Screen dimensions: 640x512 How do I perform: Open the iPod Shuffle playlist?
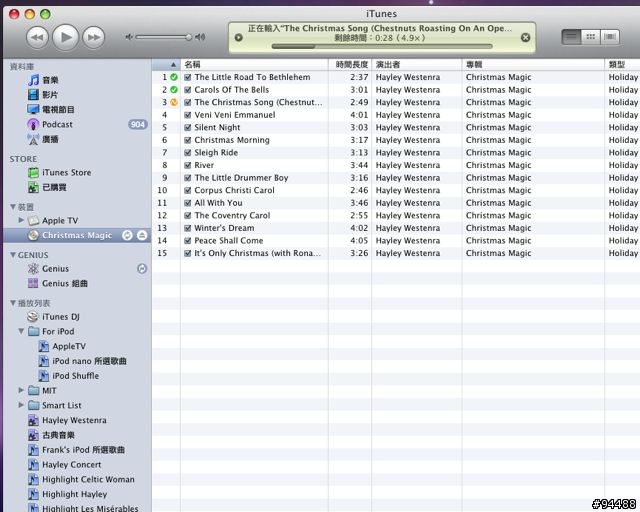pyautogui.click(x=75, y=376)
